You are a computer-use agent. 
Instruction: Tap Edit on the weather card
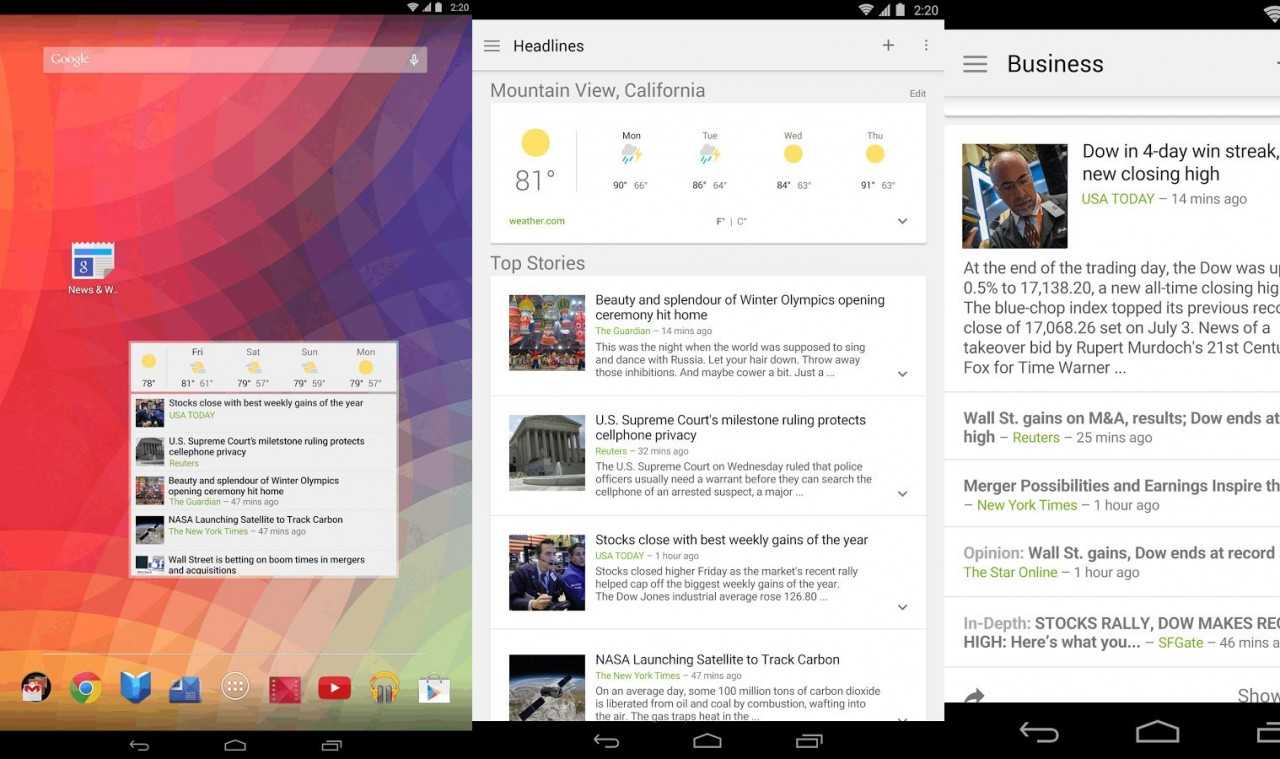(917, 93)
